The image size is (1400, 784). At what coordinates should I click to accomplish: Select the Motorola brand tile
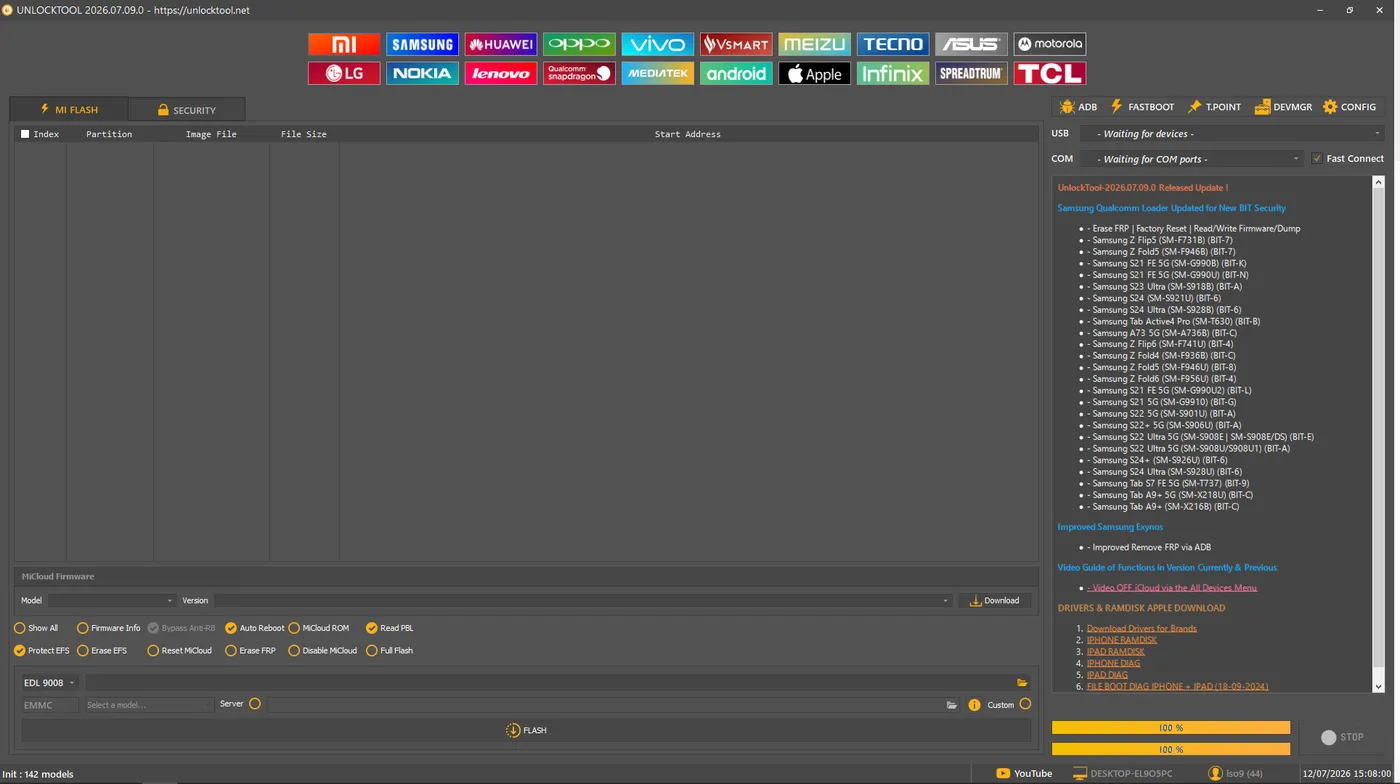1050,44
